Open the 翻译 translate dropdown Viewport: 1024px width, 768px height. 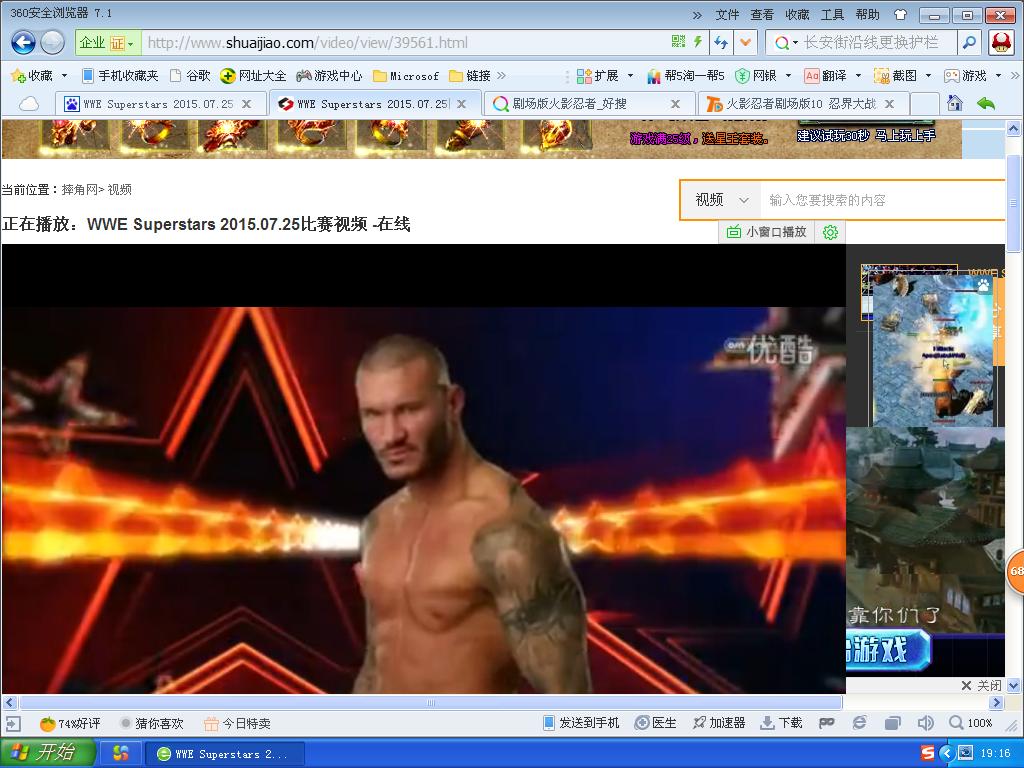833,76
